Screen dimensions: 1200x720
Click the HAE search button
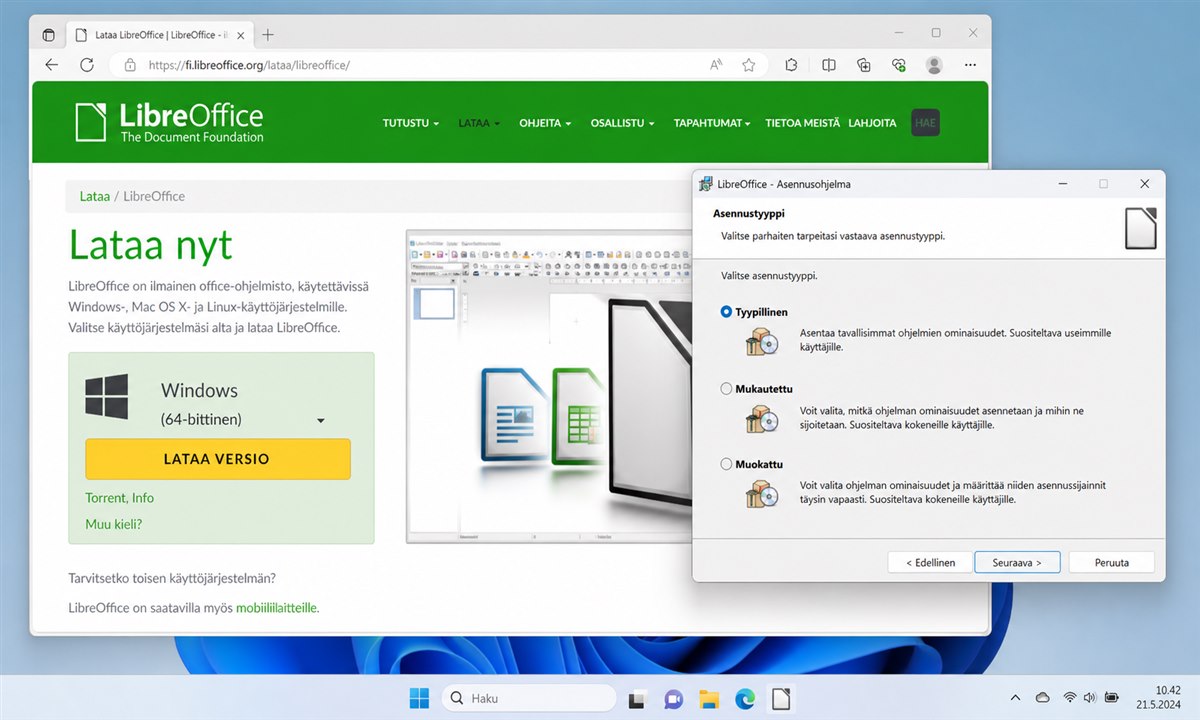click(925, 123)
